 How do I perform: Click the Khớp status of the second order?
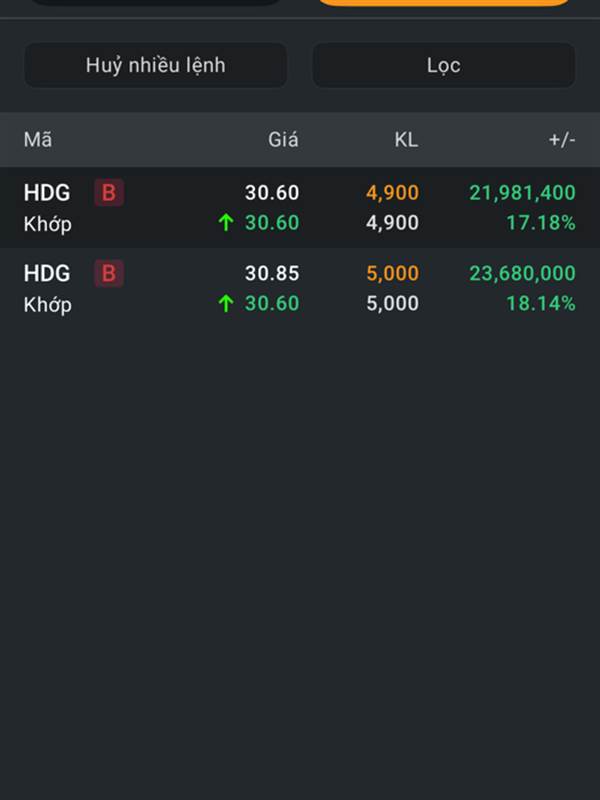click(48, 304)
